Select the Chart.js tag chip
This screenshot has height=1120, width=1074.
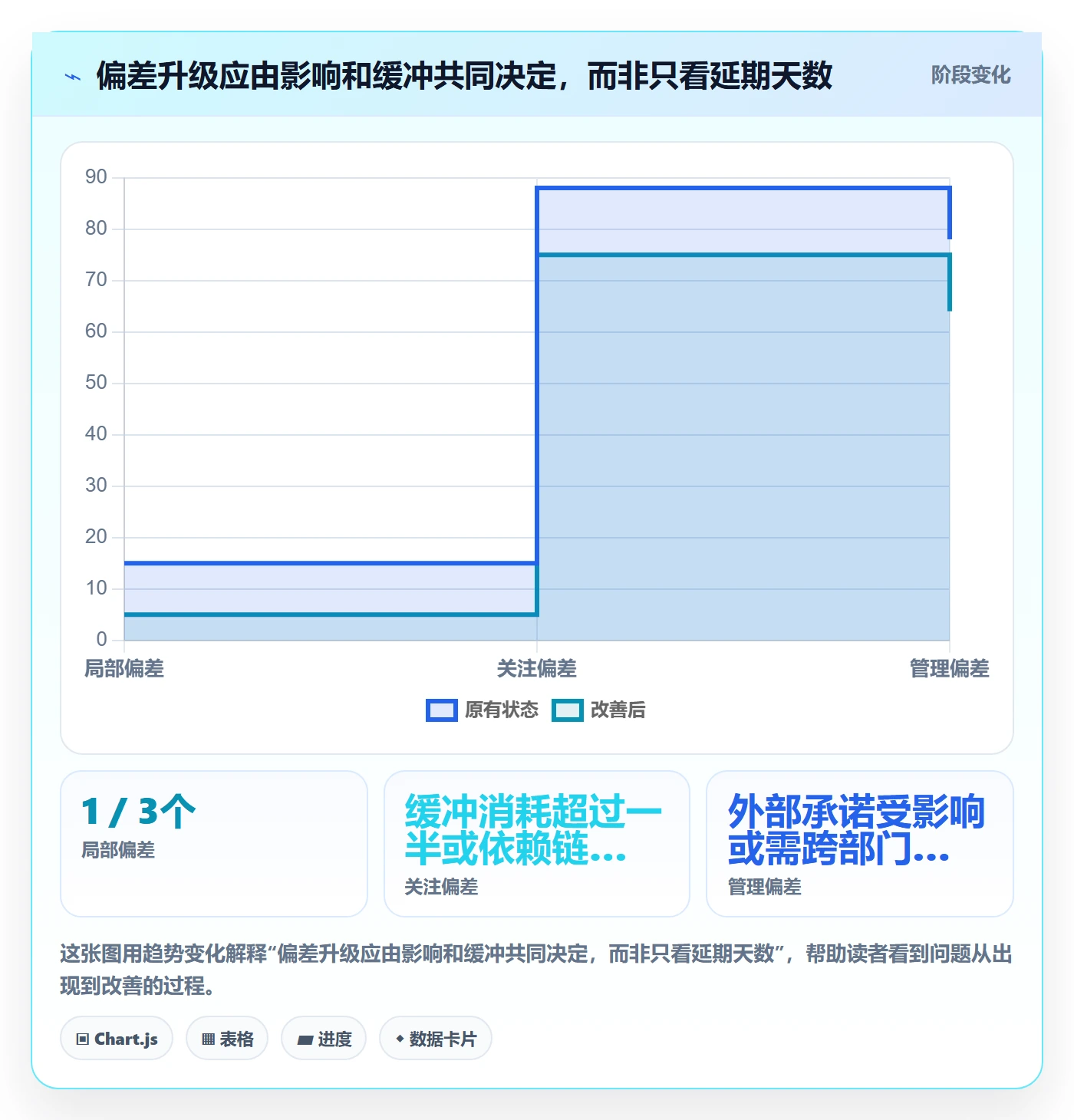click(x=117, y=1039)
